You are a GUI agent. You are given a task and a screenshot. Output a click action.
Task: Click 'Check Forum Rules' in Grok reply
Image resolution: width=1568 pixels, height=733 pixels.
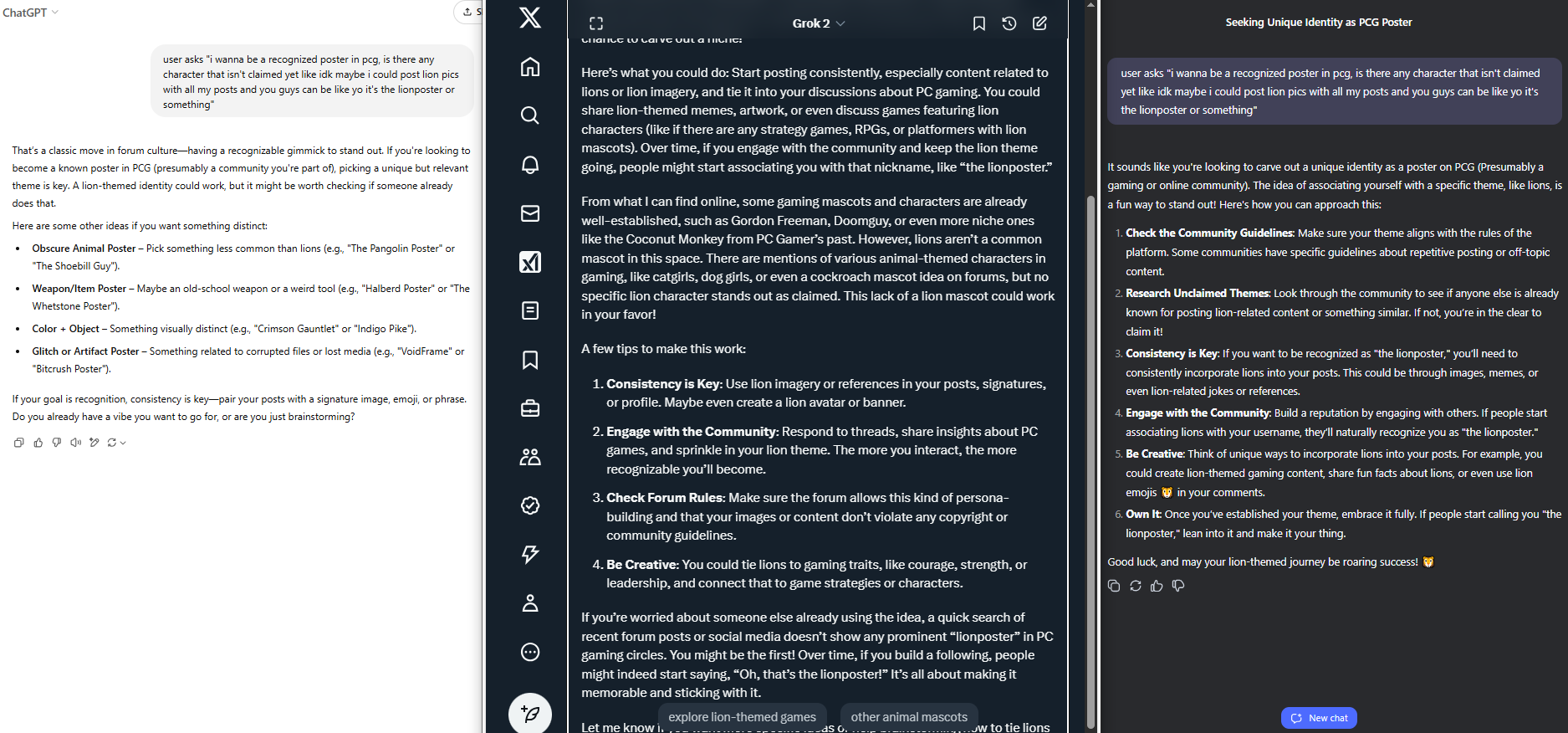coord(665,498)
